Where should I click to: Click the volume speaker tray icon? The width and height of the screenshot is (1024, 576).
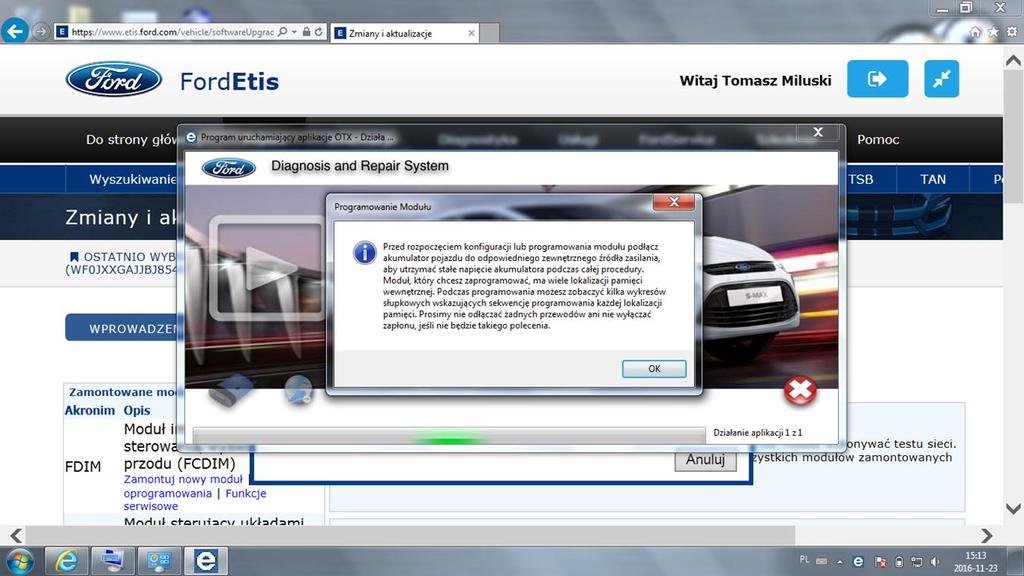[935, 562]
